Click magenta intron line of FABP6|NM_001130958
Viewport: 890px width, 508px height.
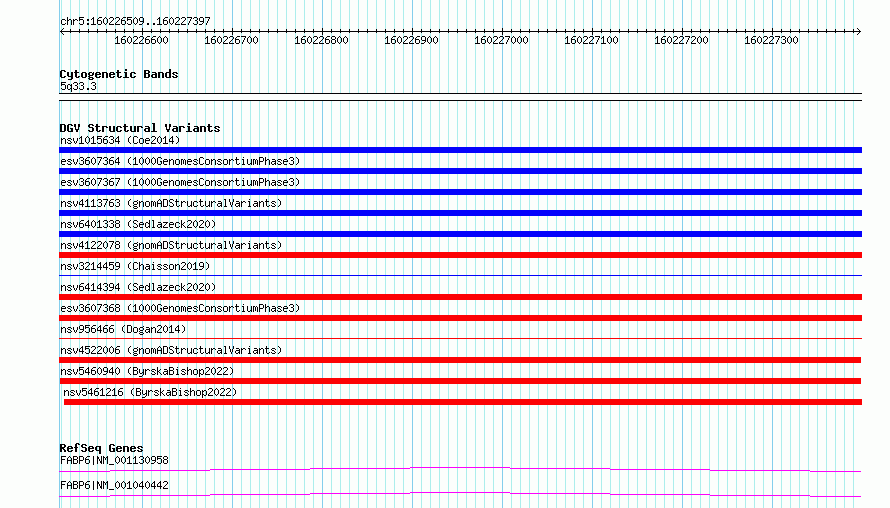[460, 469]
